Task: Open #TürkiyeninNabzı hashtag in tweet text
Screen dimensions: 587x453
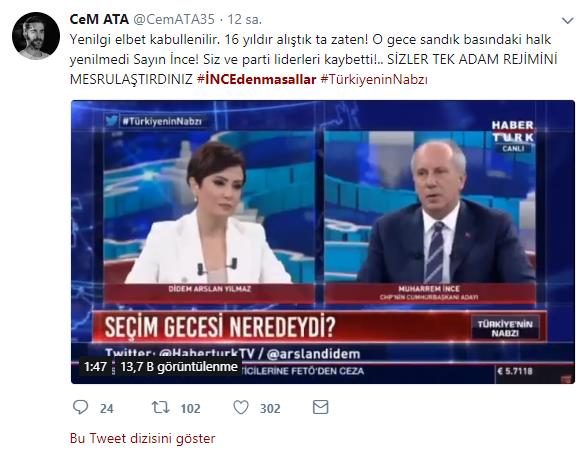Action: pyautogui.click(x=374, y=79)
